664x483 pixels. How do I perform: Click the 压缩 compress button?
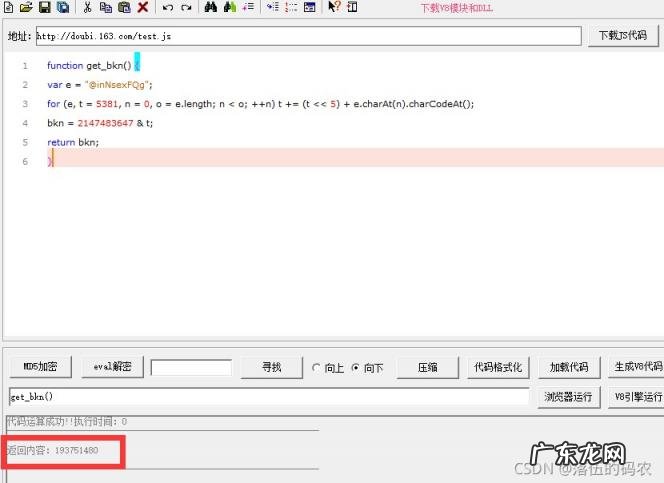tap(427, 367)
